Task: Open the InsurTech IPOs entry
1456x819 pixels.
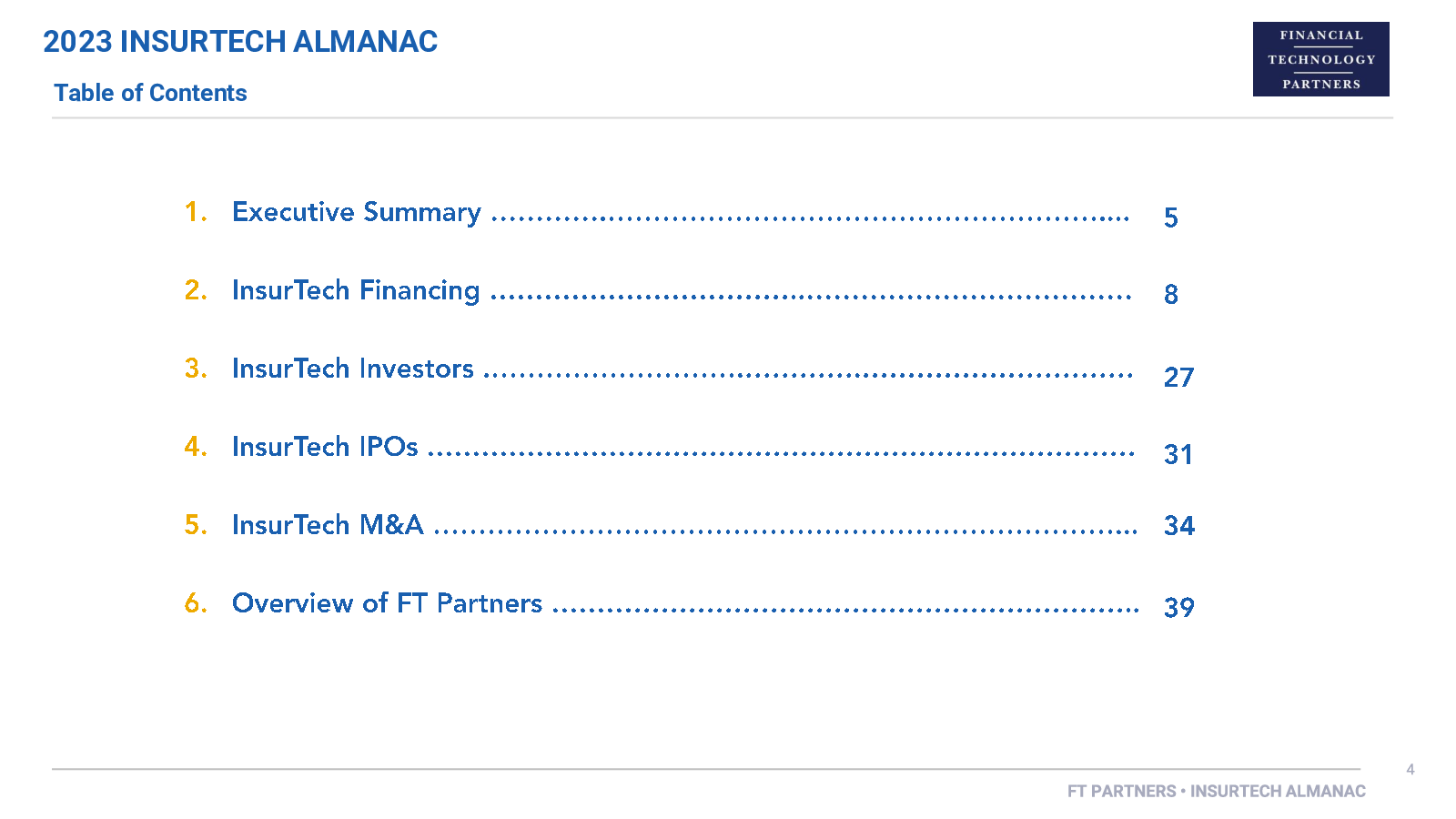Action: [x=325, y=447]
